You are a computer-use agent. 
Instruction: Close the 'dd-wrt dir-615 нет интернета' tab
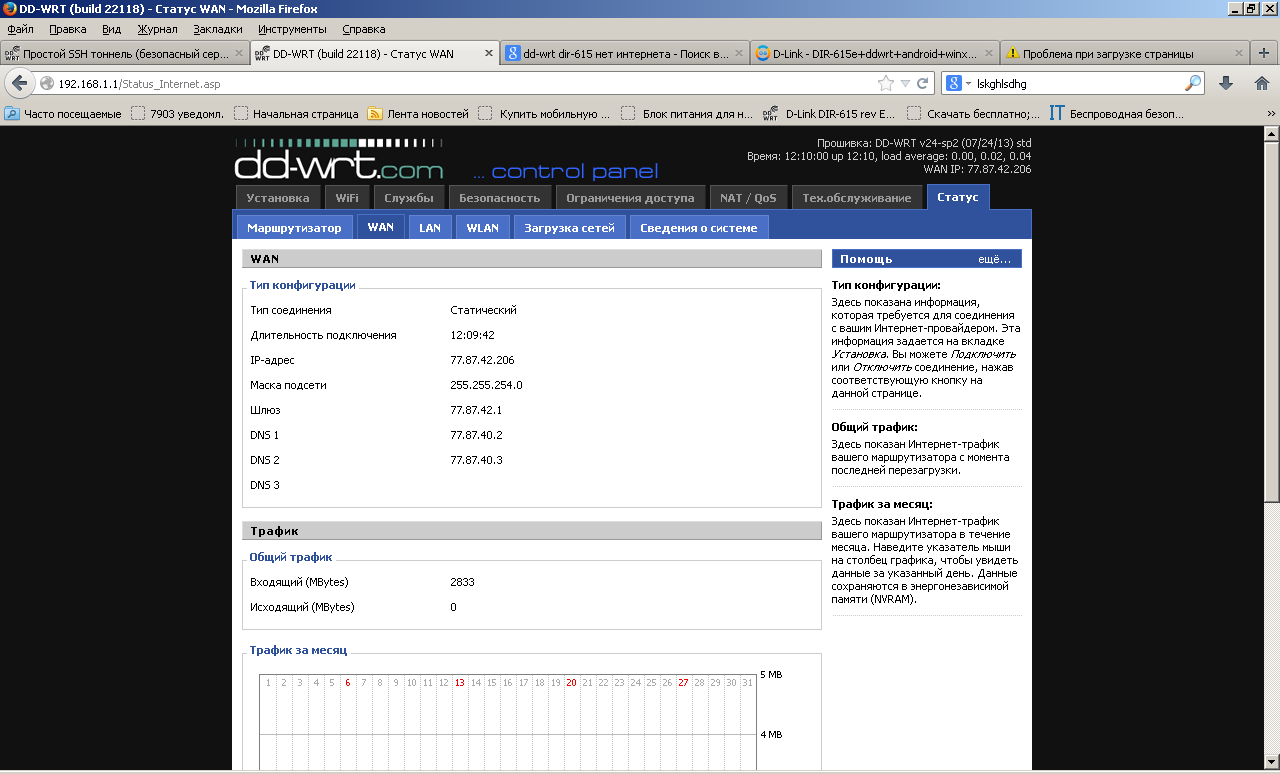[738, 53]
